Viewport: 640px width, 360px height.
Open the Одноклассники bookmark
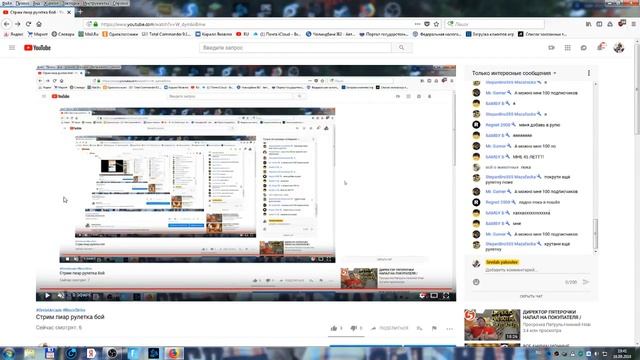point(120,34)
